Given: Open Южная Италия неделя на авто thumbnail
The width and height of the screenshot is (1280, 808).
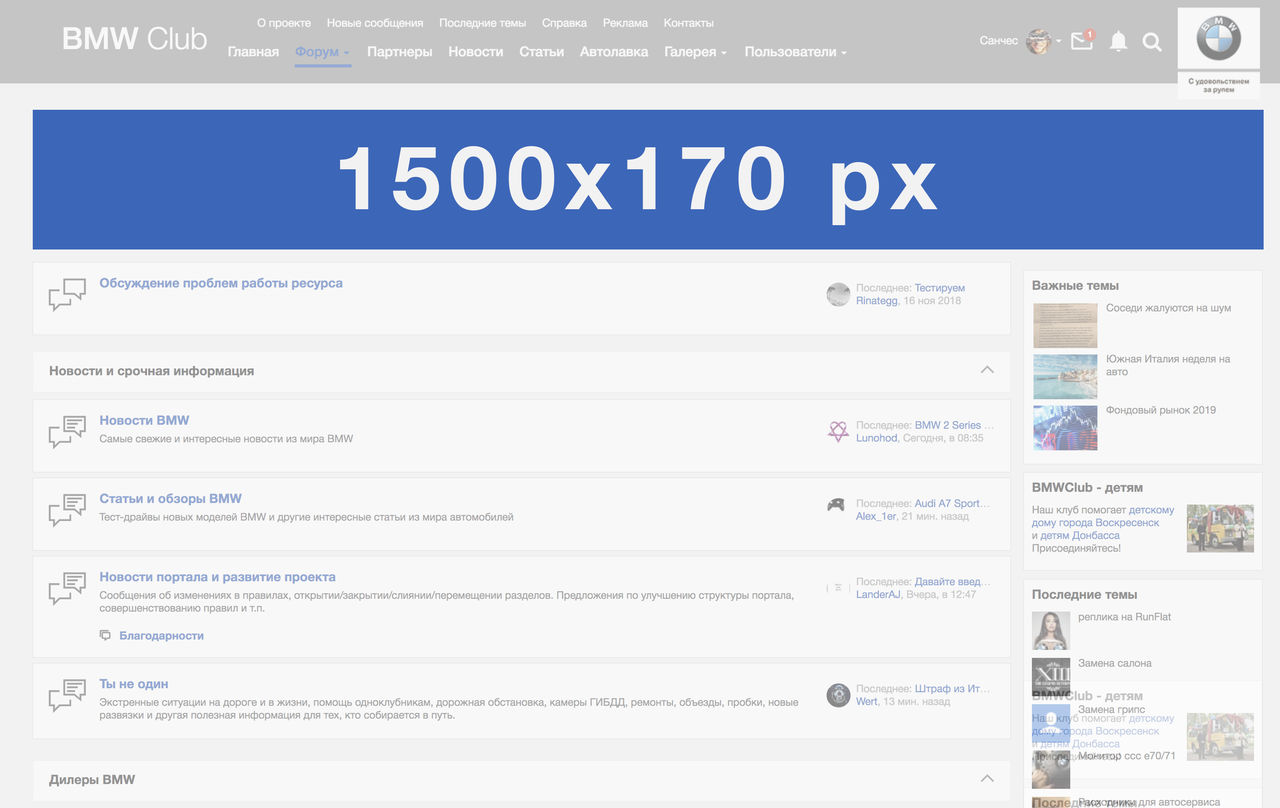Looking at the screenshot, I should pyautogui.click(x=1065, y=377).
